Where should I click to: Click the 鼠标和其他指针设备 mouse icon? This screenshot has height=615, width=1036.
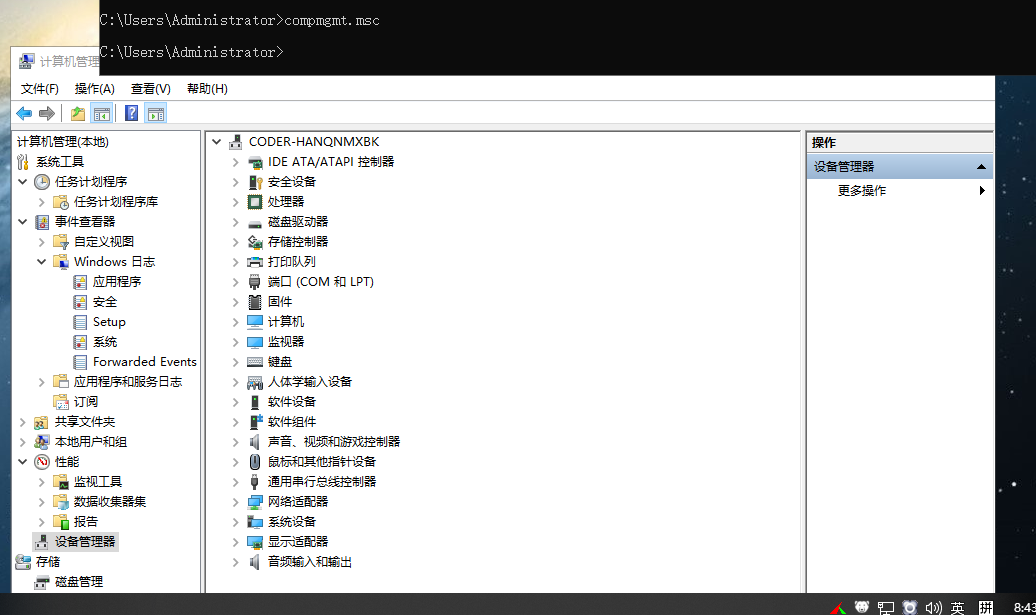point(255,462)
